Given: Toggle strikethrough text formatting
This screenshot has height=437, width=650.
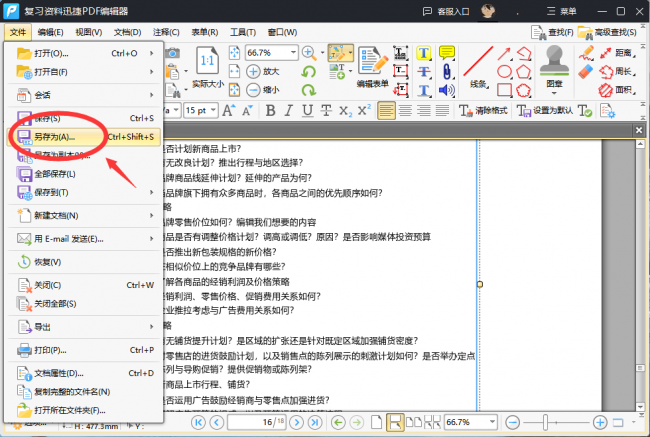Looking at the screenshot, I should coord(326,111).
